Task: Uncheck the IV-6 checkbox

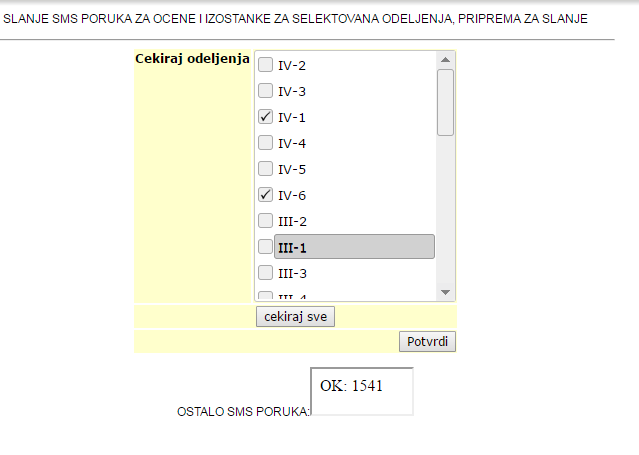Action: [266, 195]
